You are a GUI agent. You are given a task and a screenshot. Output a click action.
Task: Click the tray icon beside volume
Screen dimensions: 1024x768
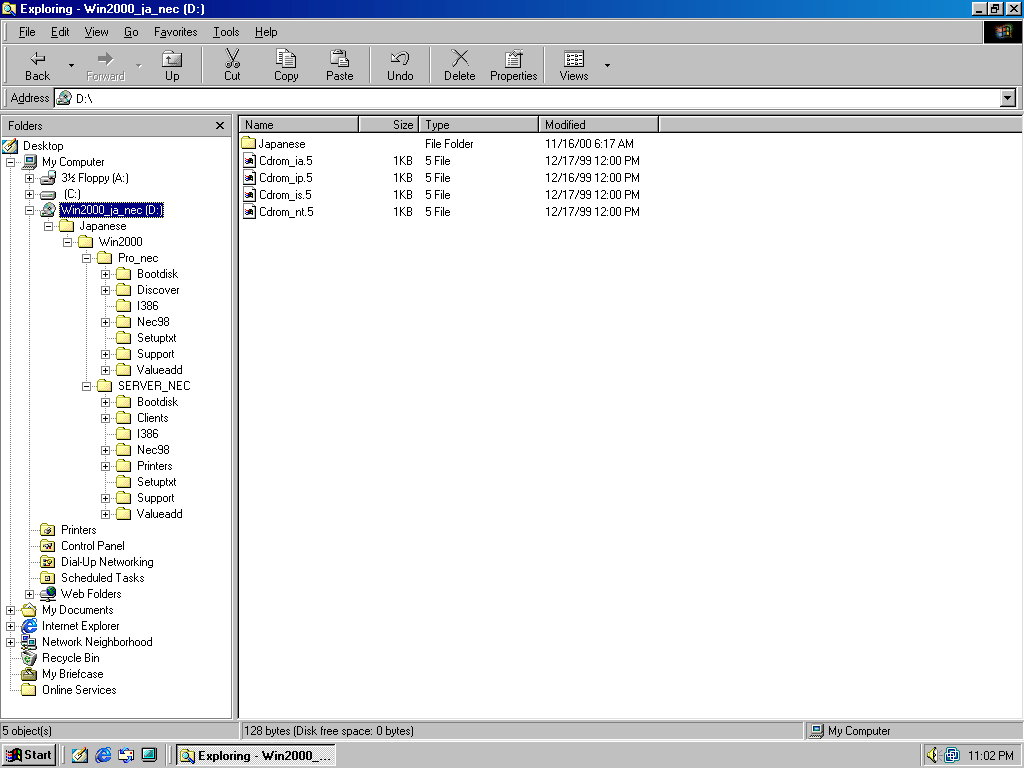[952, 756]
